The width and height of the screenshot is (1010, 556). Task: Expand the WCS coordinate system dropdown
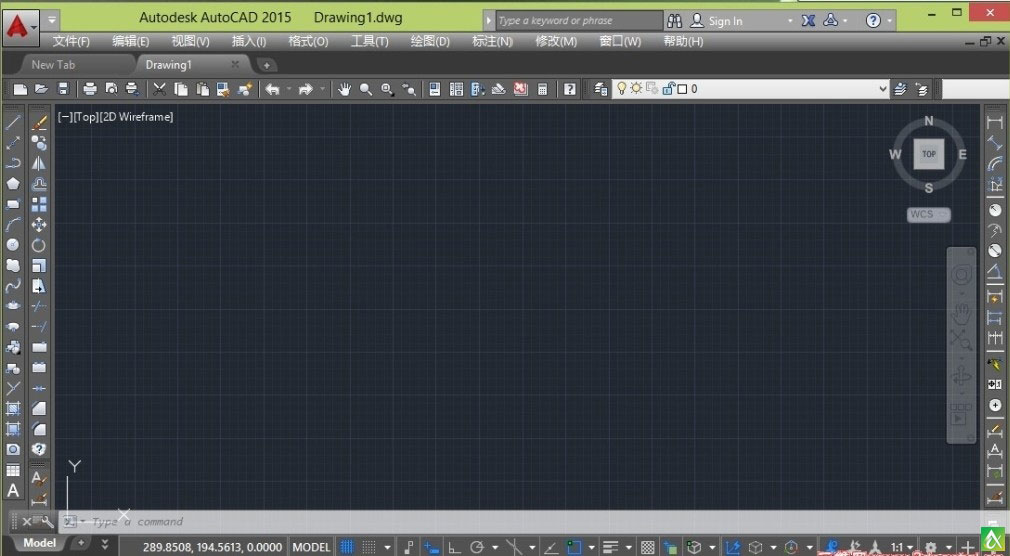click(929, 214)
